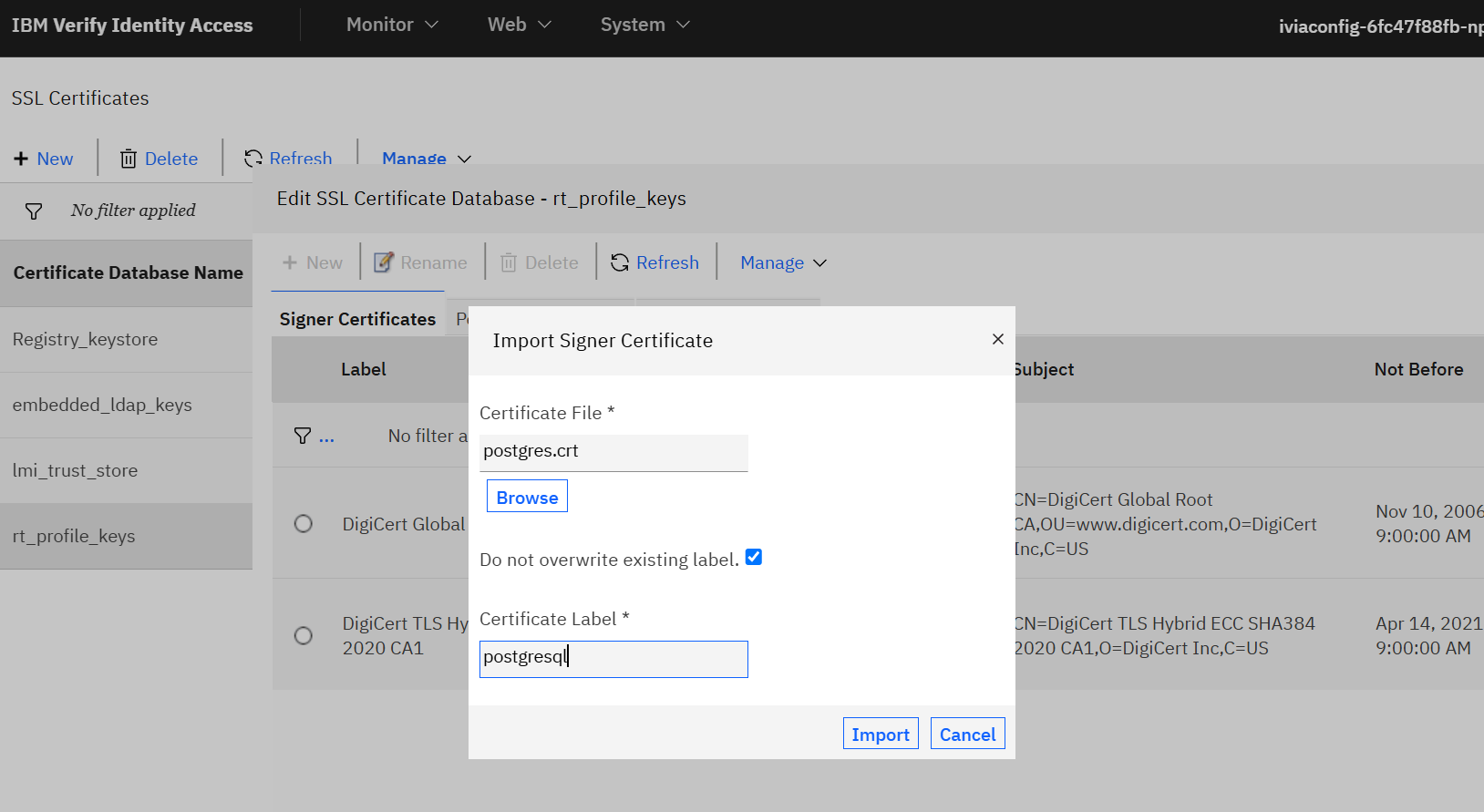Click DigiCert TLS Hybrid ECC SHA384 subject cell
Image resolution: width=1484 pixels, height=812 pixels.
1164,636
